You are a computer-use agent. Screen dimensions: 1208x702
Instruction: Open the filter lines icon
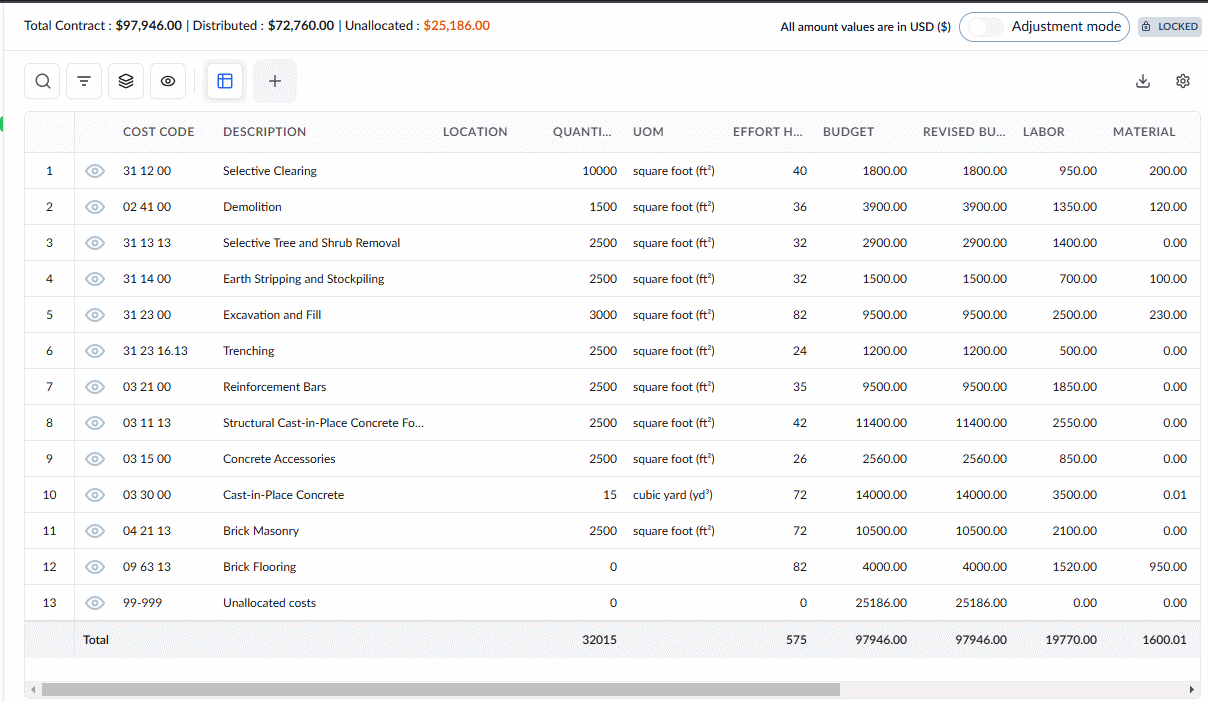(x=84, y=82)
